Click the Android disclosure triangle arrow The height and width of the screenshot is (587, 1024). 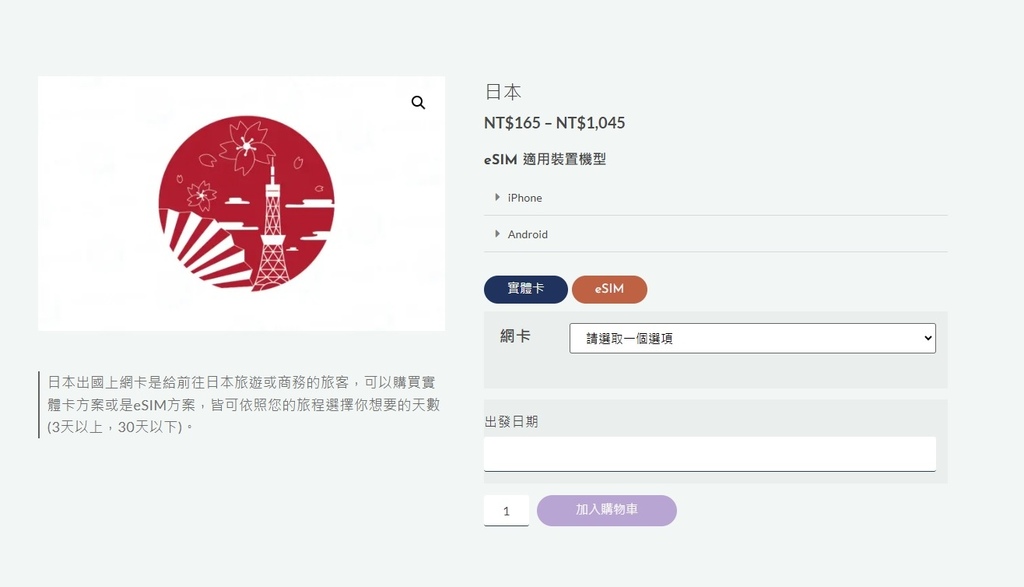(498, 234)
